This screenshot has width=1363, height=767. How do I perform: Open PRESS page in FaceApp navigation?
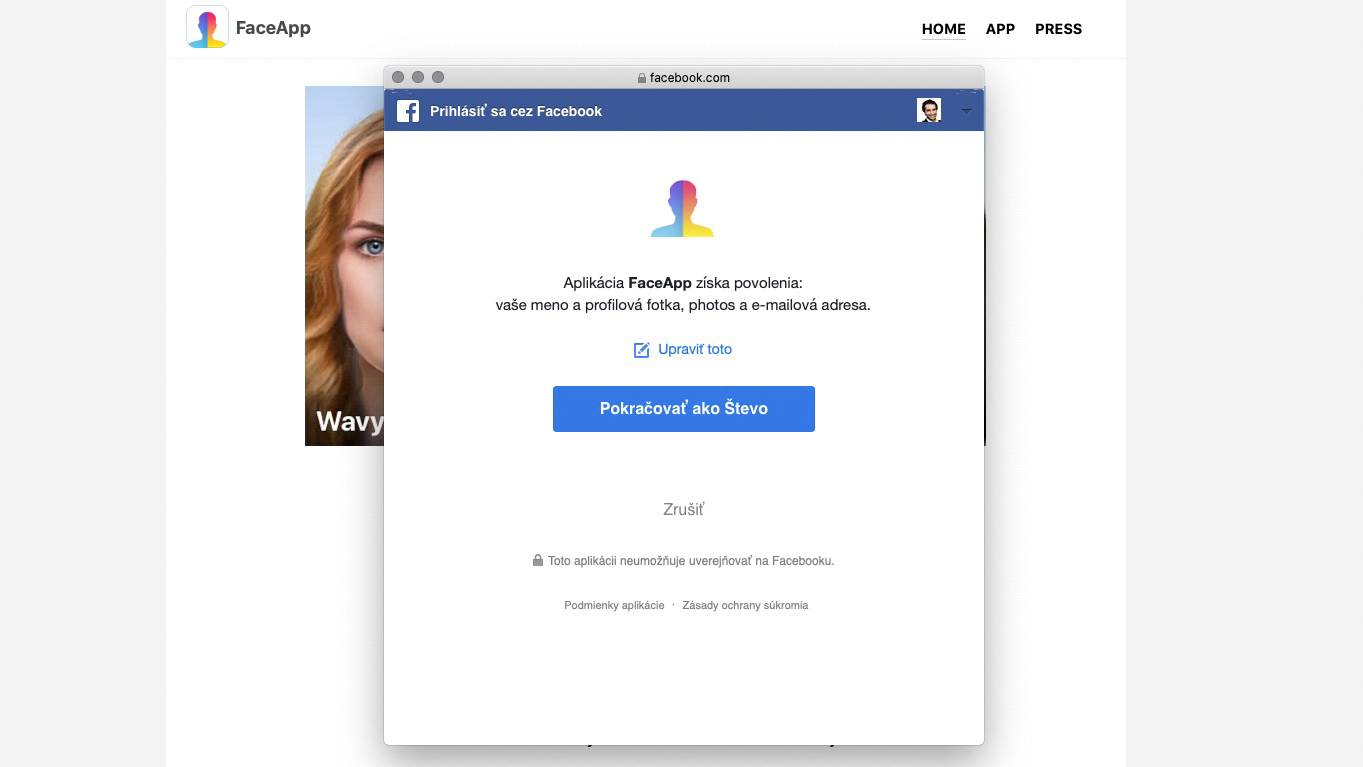[x=1058, y=29]
